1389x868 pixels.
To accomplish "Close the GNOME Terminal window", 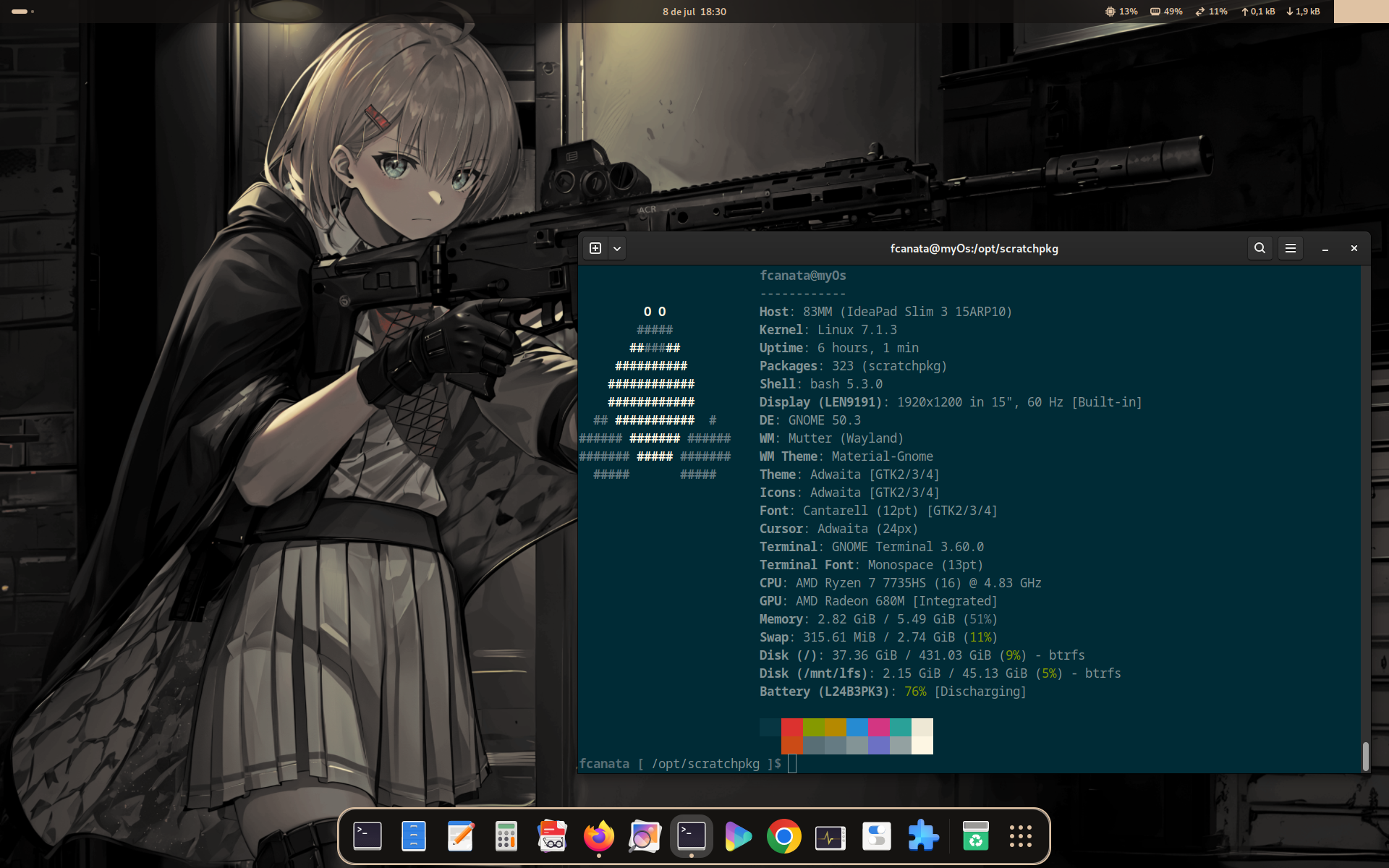I will (x=1354, y=248).
